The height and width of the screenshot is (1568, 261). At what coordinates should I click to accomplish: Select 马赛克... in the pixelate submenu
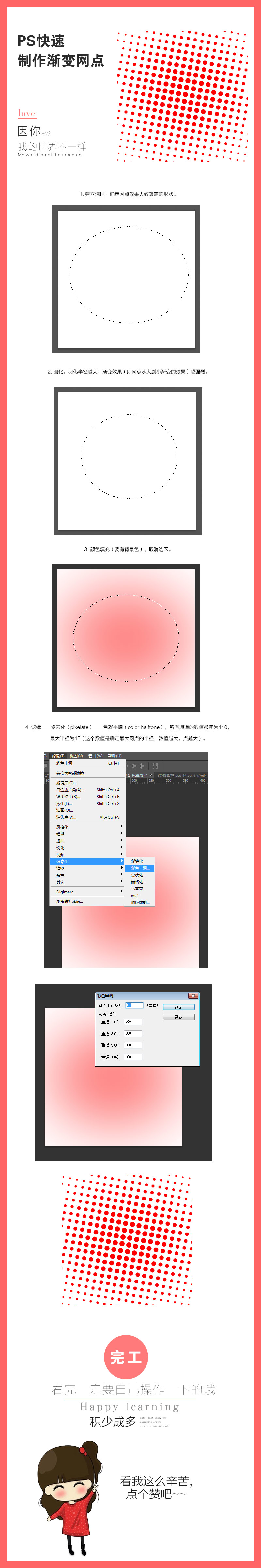coord(140,889)
